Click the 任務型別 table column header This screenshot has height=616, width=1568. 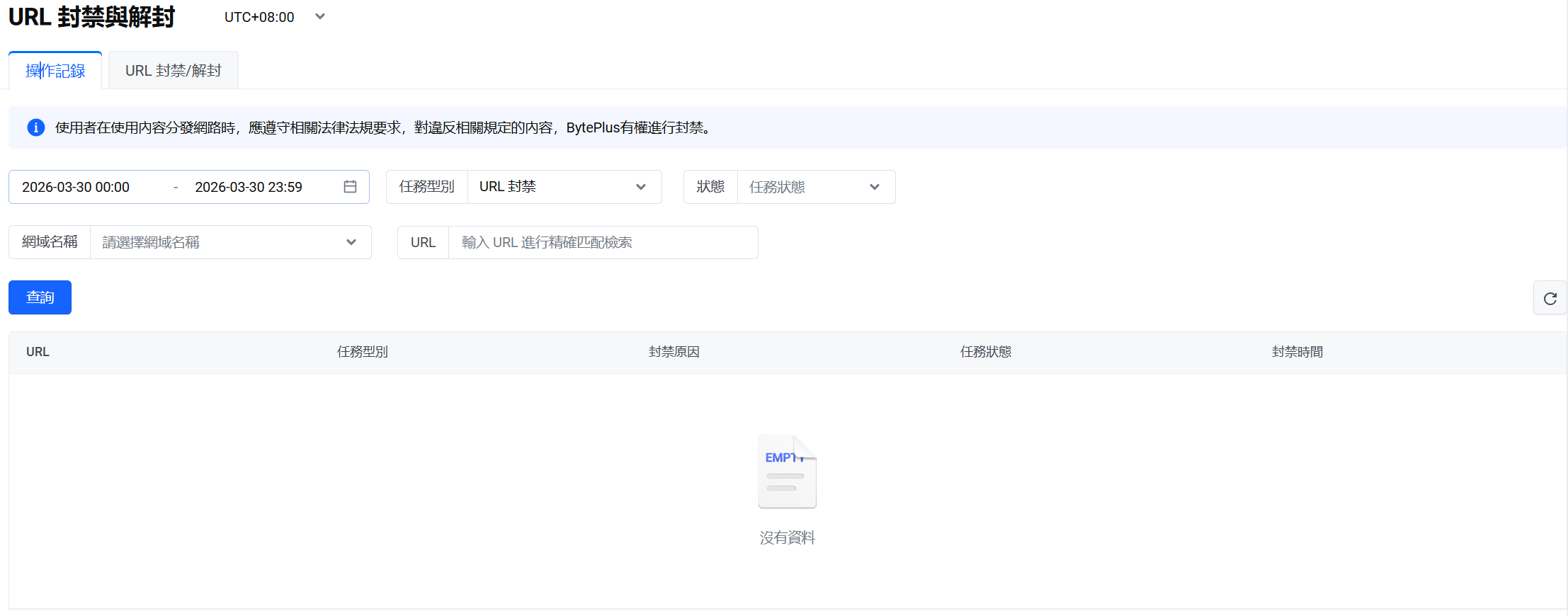tap(362, 352)
